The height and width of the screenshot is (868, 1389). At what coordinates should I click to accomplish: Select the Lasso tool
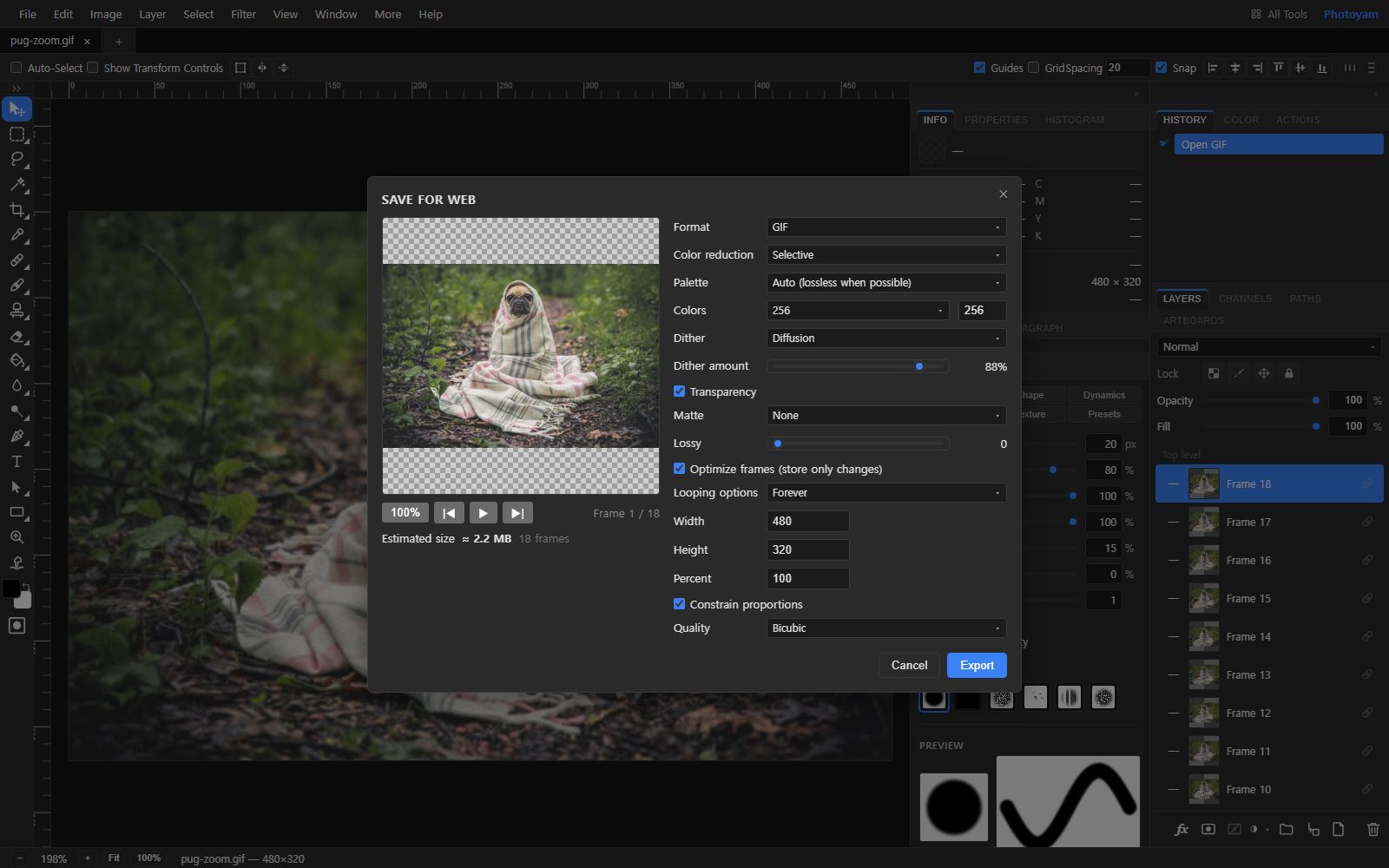coord(16,159)
